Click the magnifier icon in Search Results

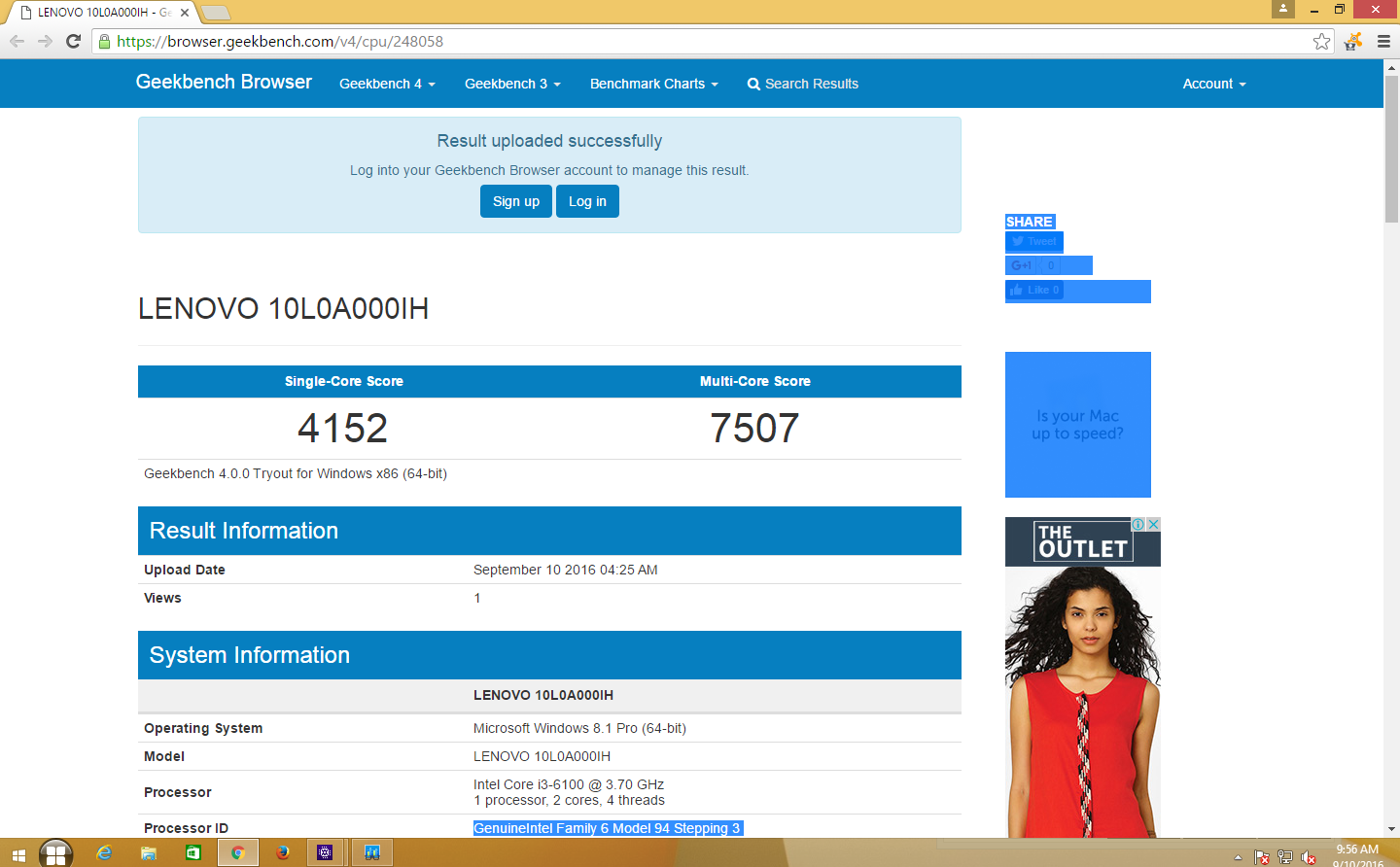[753, 85]
